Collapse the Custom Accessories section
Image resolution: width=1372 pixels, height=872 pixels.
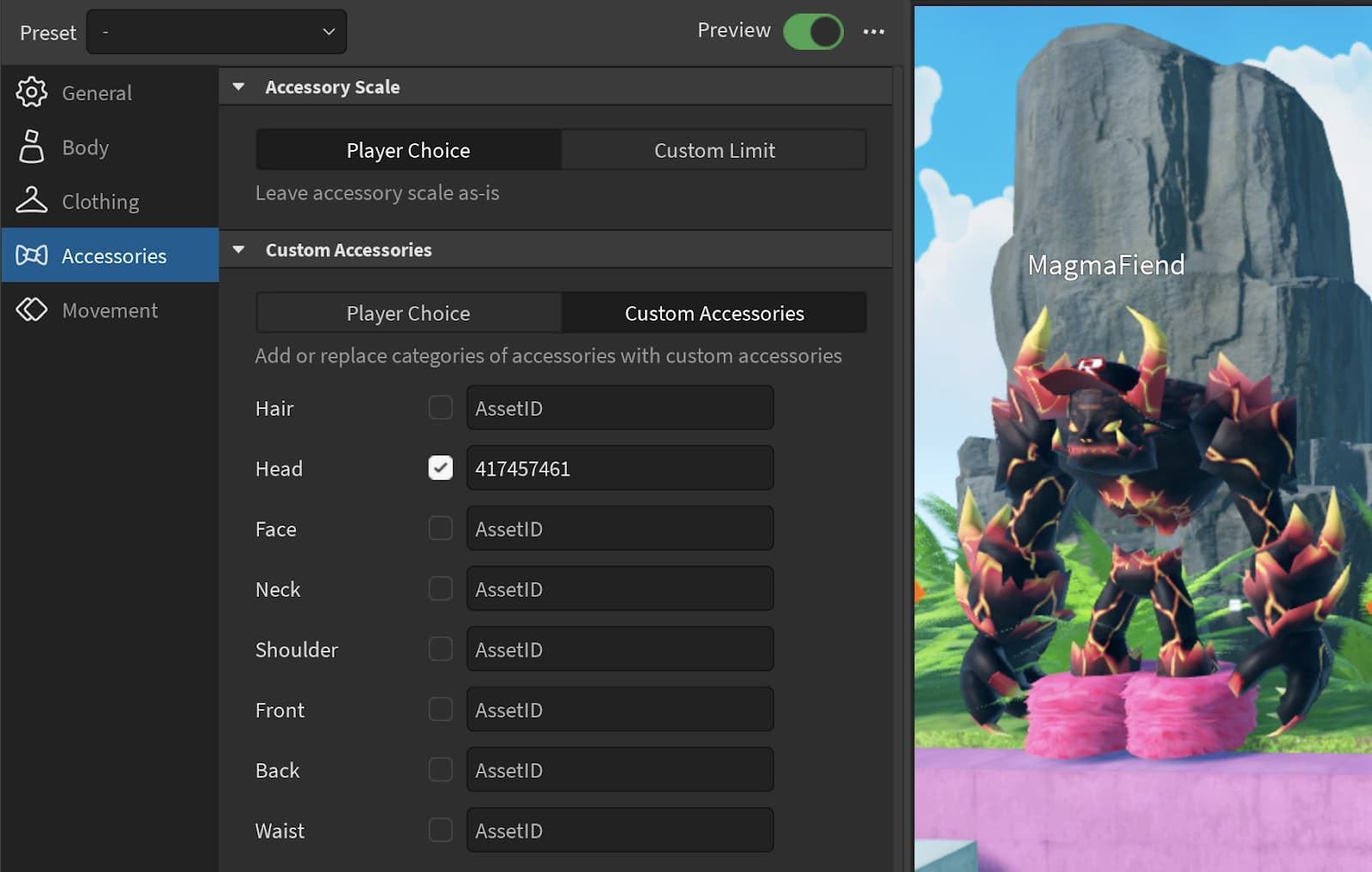click(238, 250)
